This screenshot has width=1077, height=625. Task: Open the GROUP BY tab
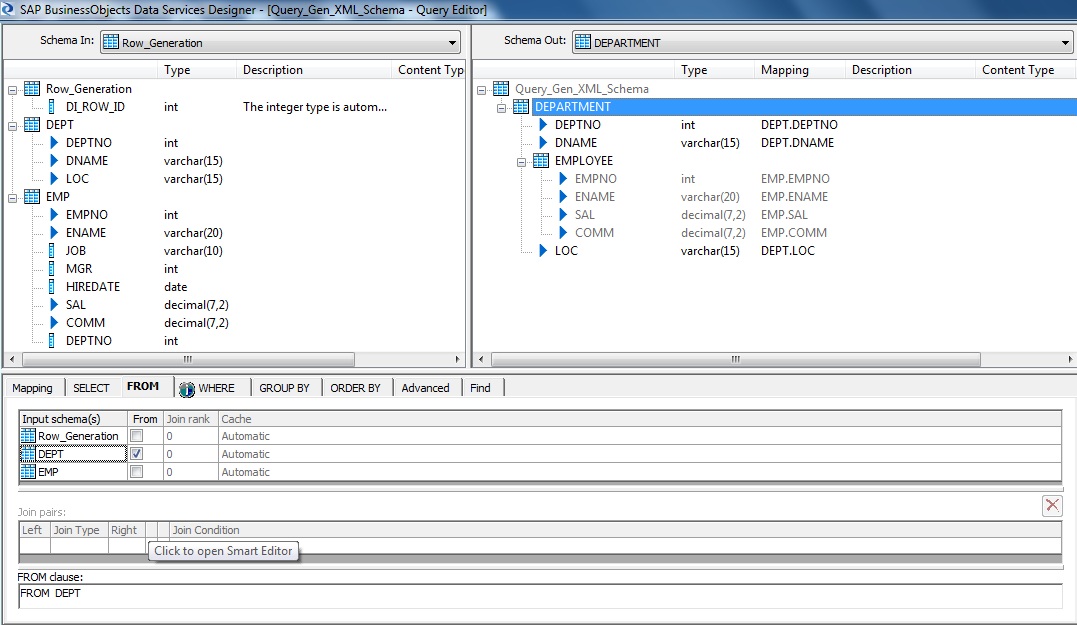(284, 388)
